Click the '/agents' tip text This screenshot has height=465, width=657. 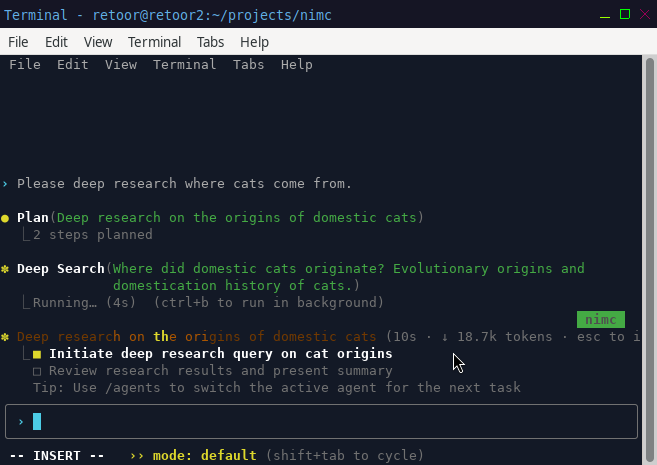tap(132, 388)
